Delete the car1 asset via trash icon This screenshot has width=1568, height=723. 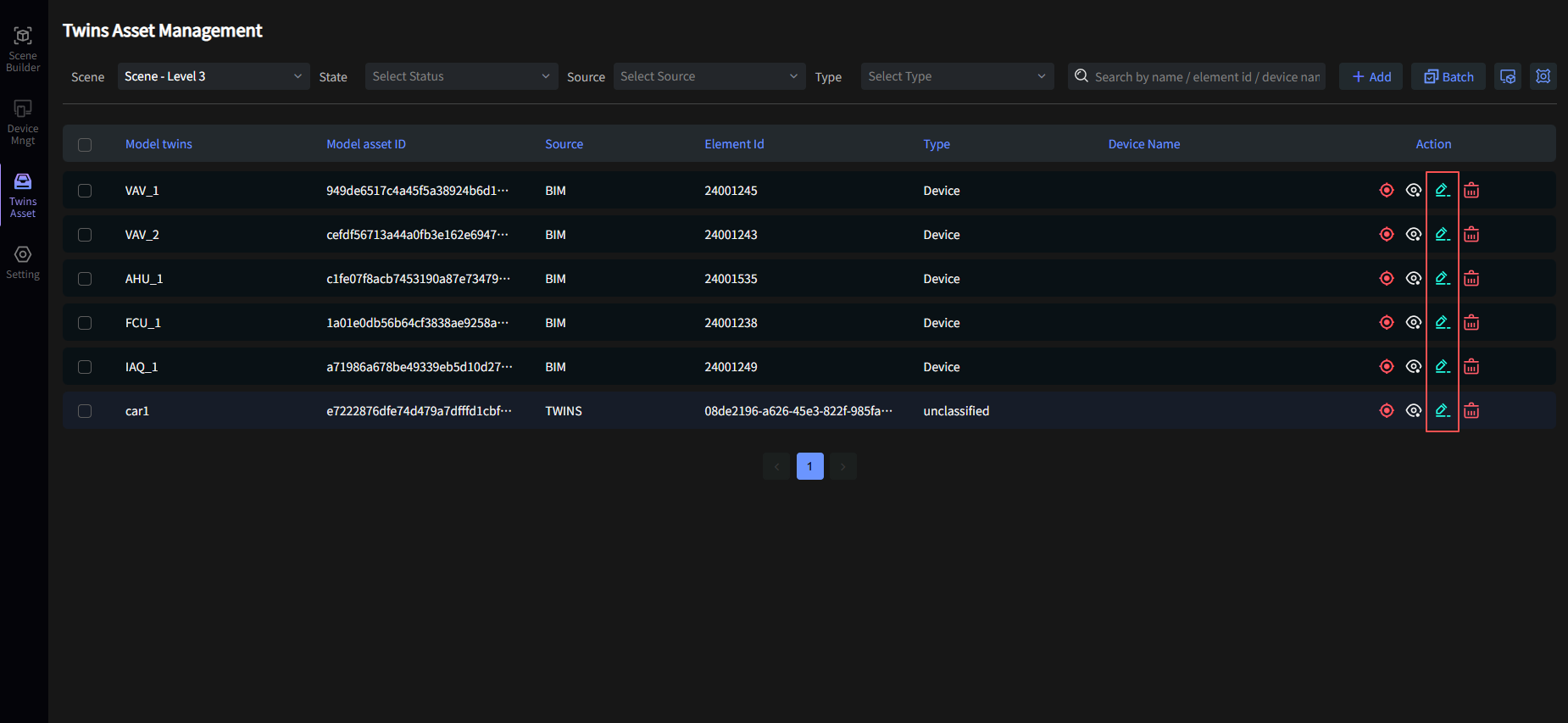tap(1471, 411)
